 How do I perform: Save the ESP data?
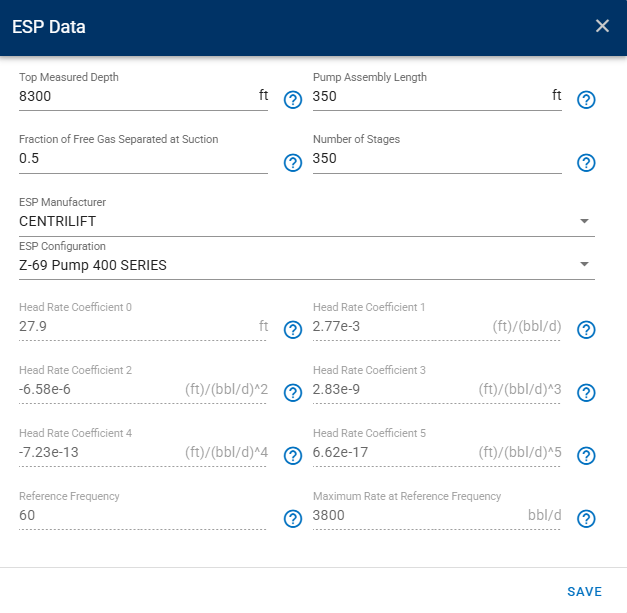click(584, 591)
